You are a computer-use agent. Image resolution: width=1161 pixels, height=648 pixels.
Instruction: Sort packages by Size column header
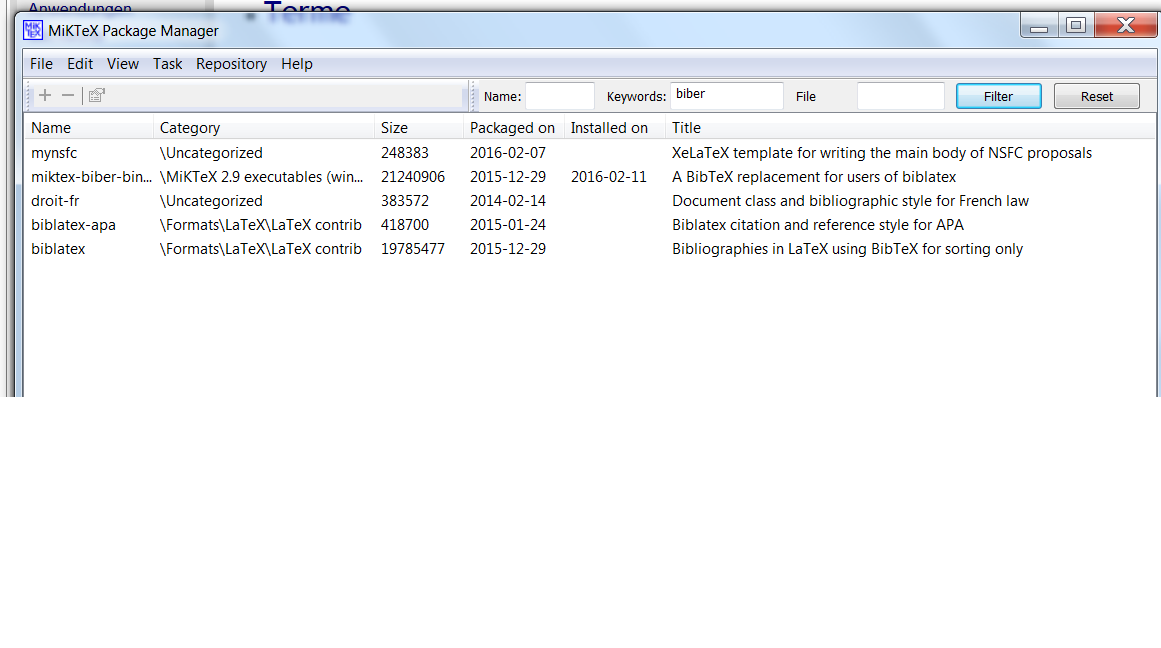tap(394, 128)
